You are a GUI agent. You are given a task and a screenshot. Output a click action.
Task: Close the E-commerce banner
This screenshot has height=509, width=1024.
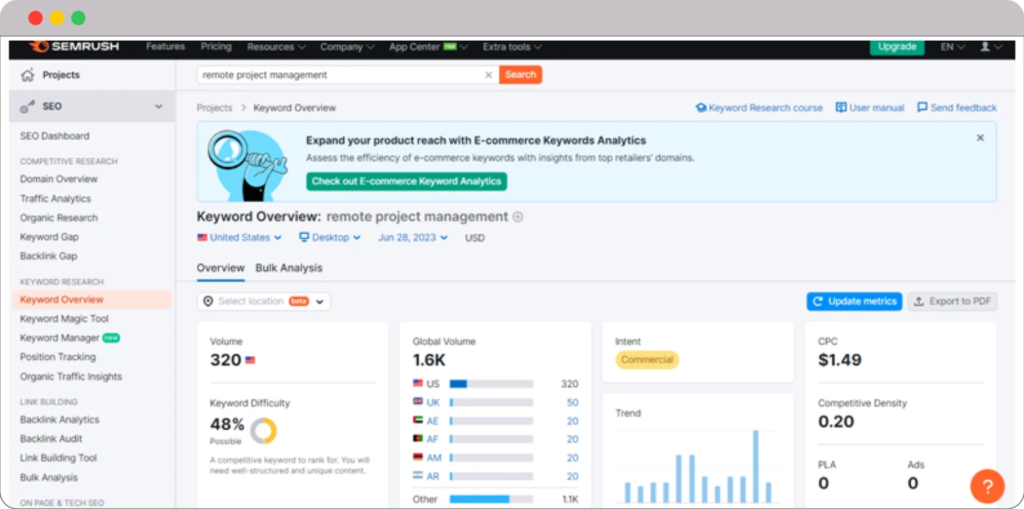pos(980,138)
